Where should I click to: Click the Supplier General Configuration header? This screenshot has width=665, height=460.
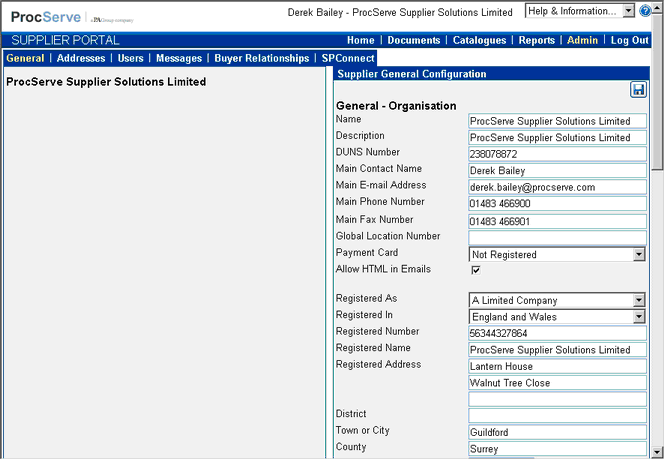tap(411, 74)
